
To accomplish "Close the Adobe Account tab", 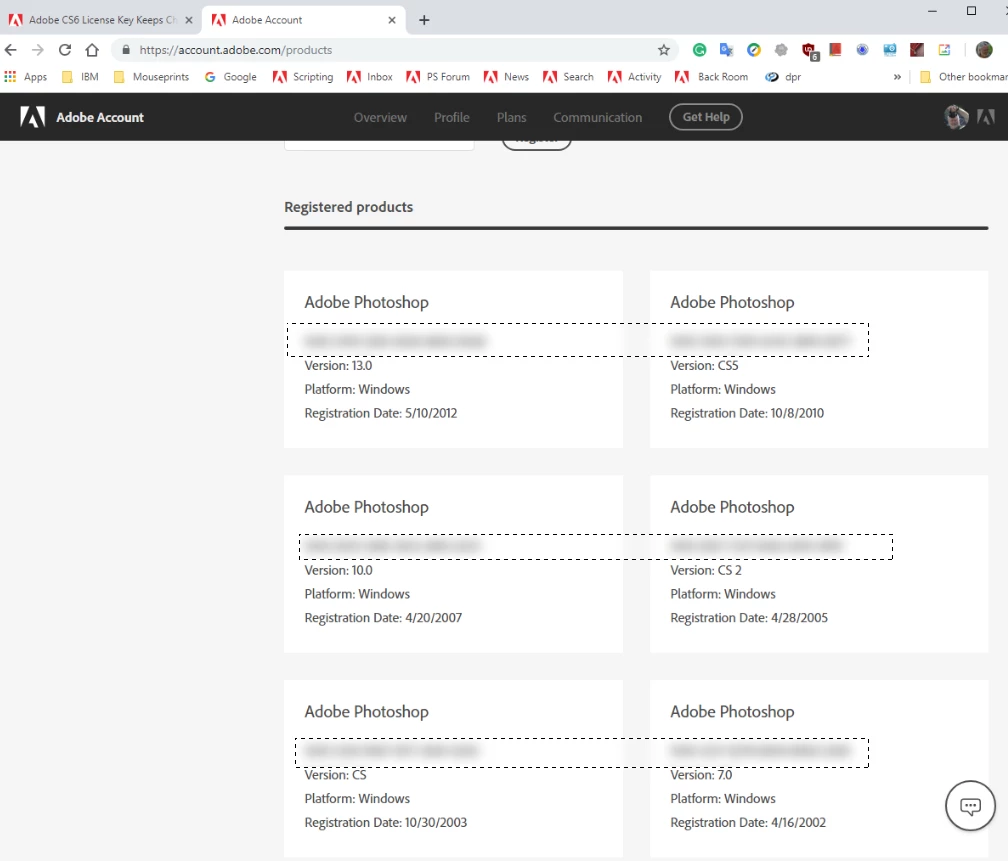I will pyautogui.click(x=392, y=20).
